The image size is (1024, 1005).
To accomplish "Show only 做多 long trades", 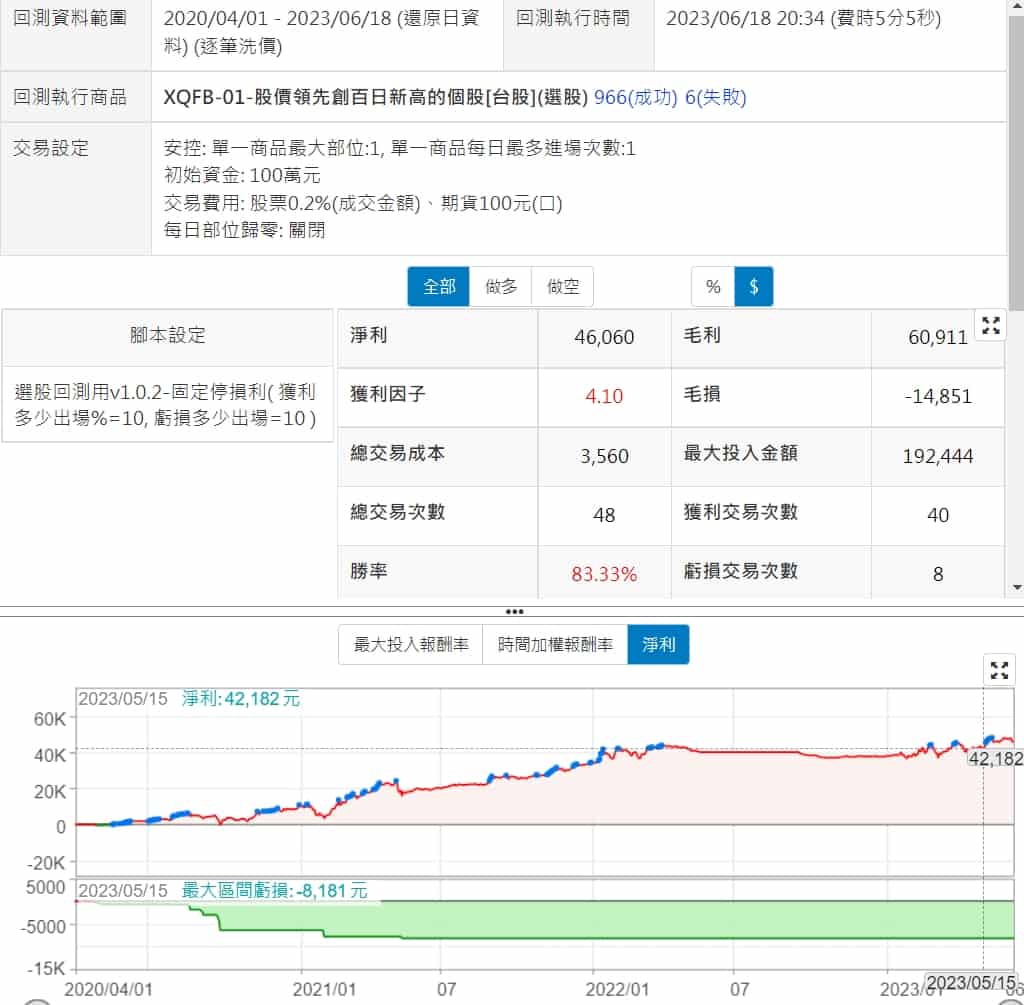I will [501, 287].
